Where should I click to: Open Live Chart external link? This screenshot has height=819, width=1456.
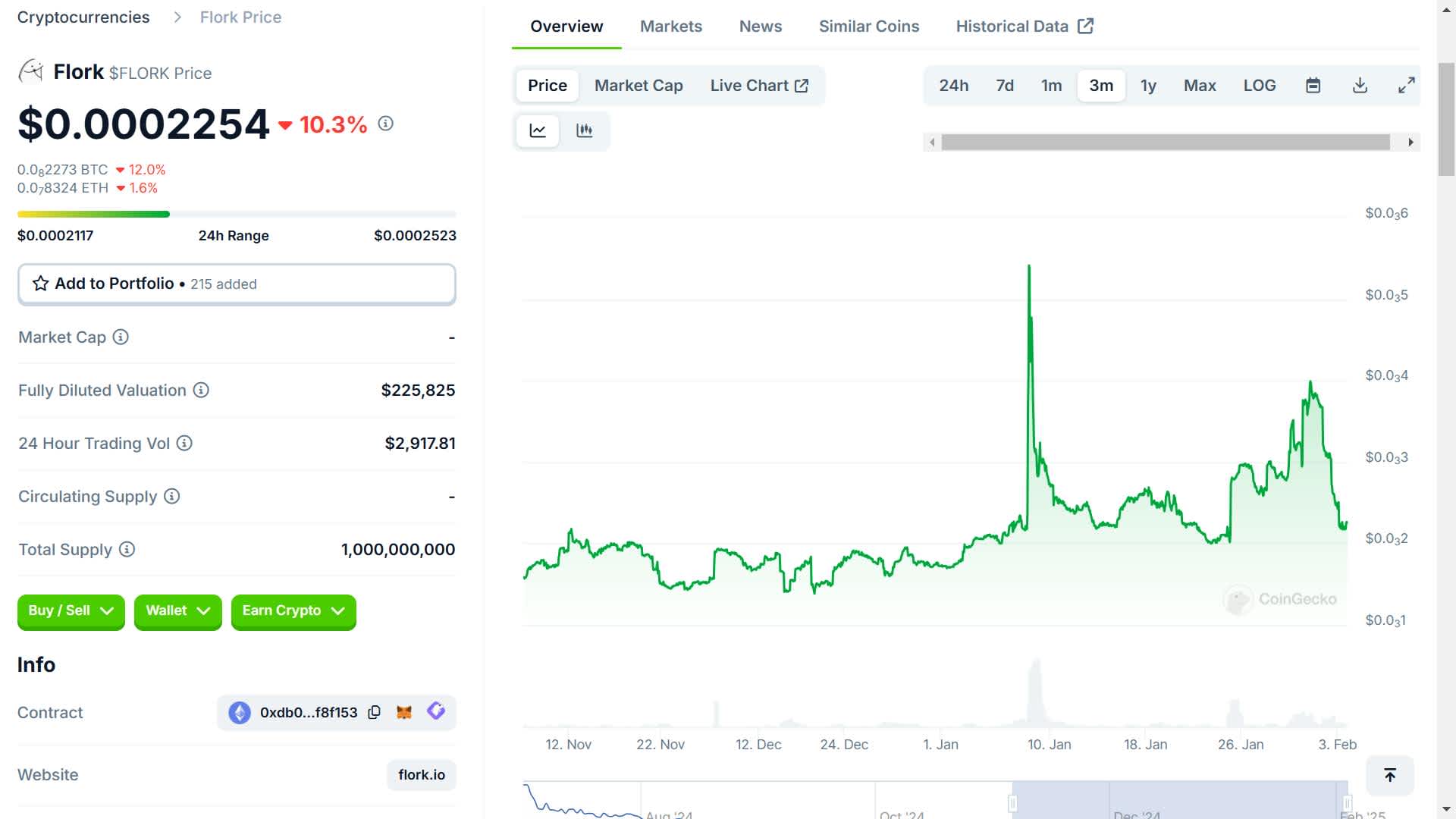(x=759, y=86)
